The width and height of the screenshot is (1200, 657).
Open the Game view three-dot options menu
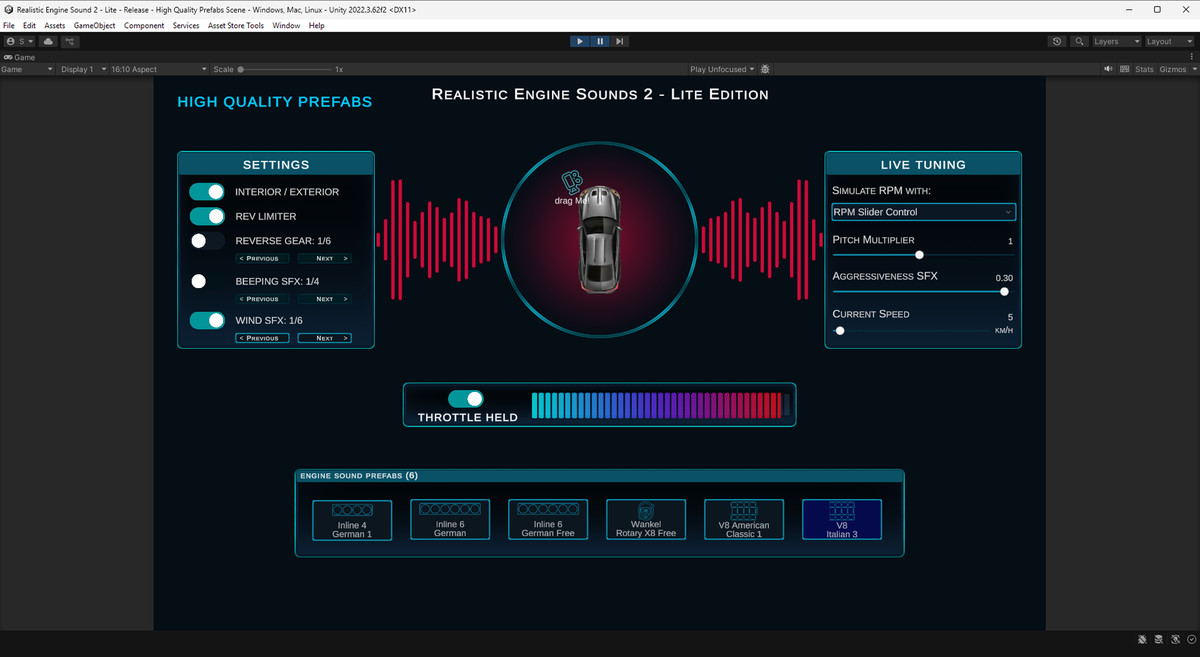pyautogui.click(x=1192, y=57)
